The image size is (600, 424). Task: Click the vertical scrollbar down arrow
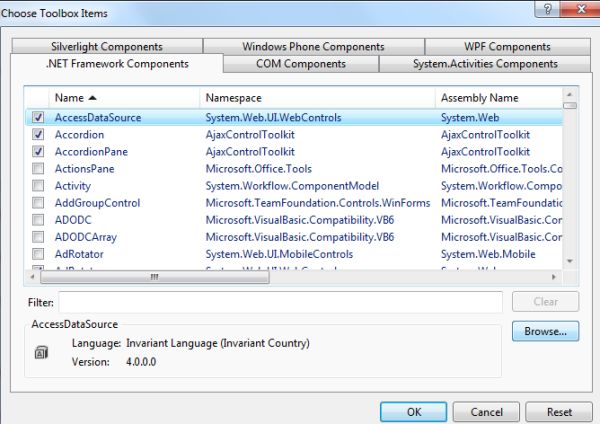[x=570, y=261]
